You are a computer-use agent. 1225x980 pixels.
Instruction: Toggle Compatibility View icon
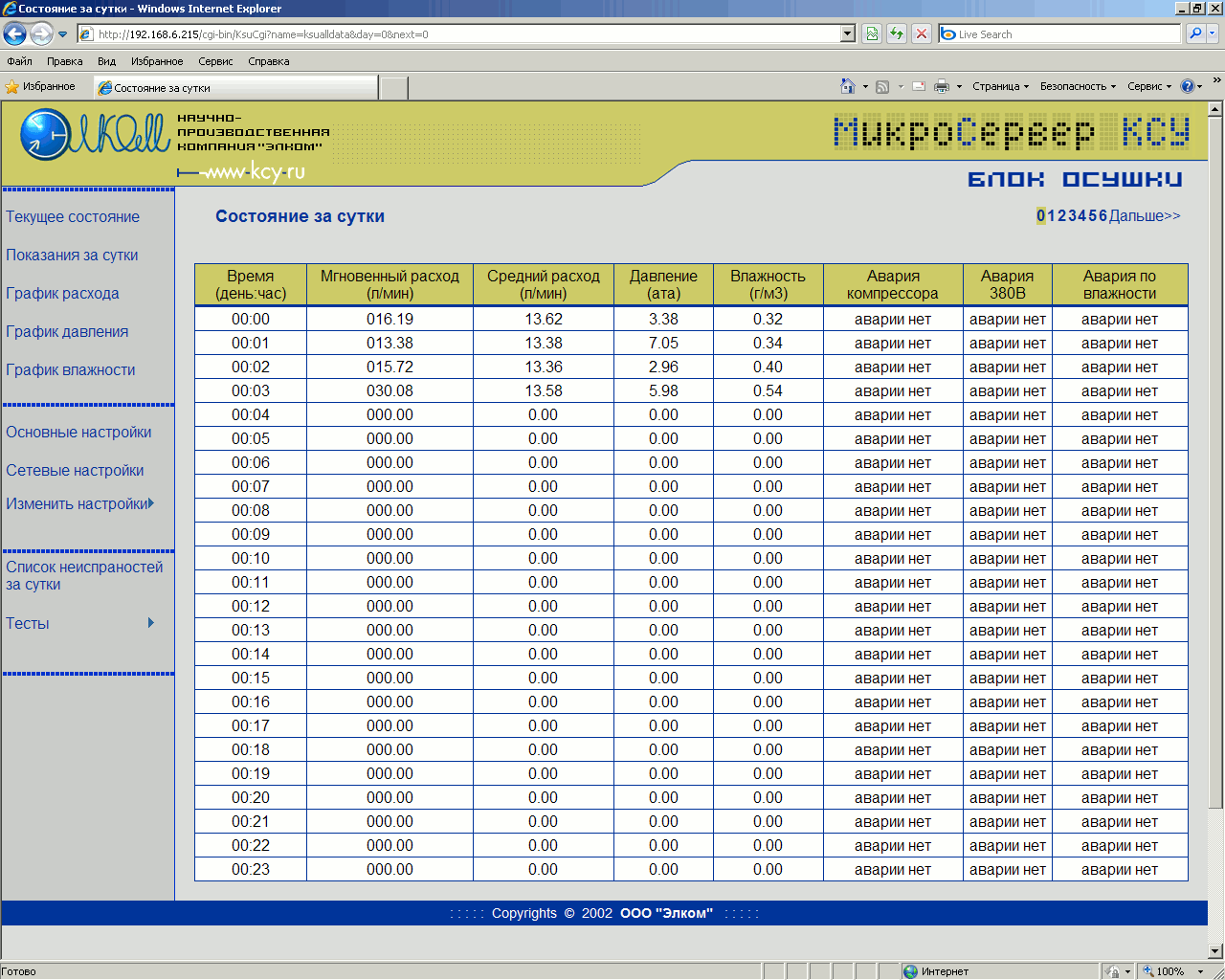point(872,34)
